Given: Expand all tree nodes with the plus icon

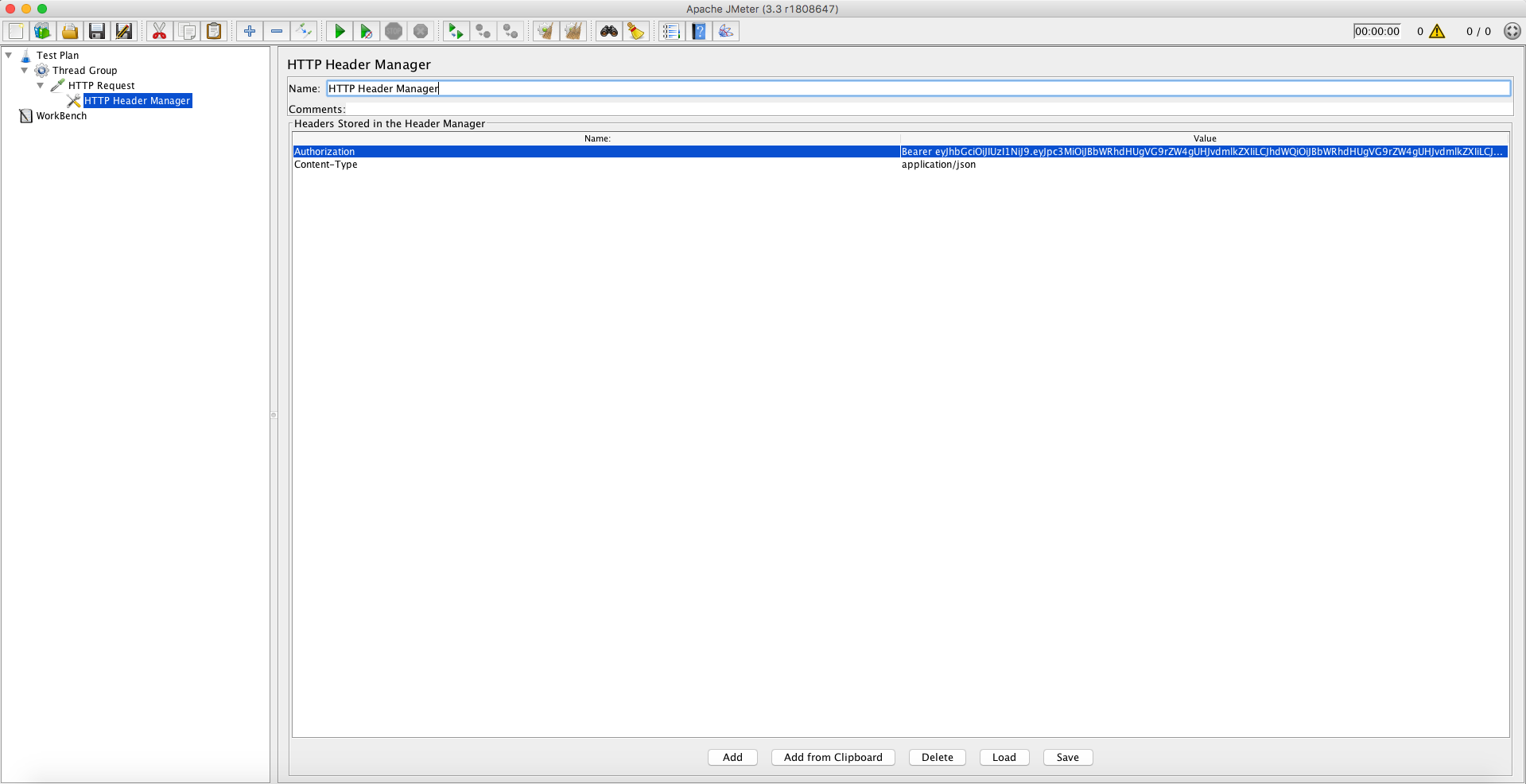Looking at the screenshot, I should click(x=250, y=31).
